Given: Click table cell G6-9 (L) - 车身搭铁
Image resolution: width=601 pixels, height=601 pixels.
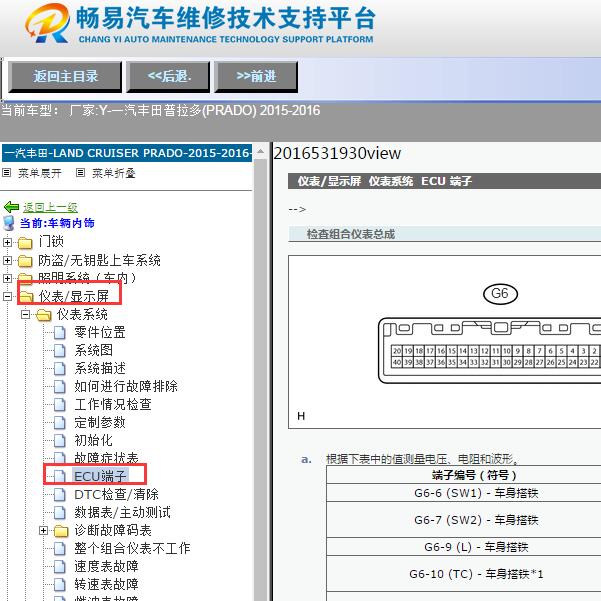Looking at the screenshot, I should pos(476,547).
